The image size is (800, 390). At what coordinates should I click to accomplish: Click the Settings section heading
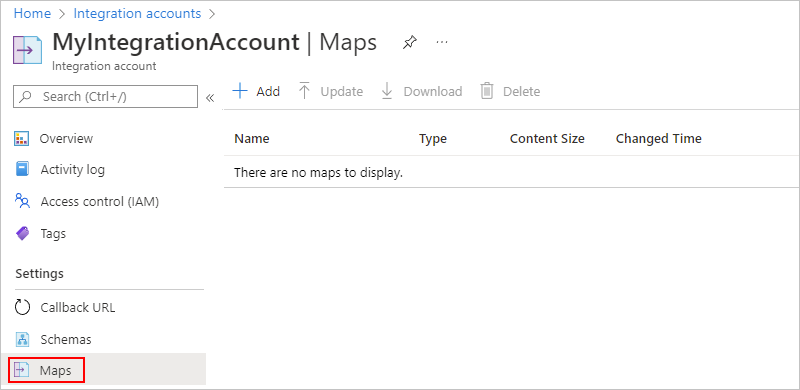(39, 274)
